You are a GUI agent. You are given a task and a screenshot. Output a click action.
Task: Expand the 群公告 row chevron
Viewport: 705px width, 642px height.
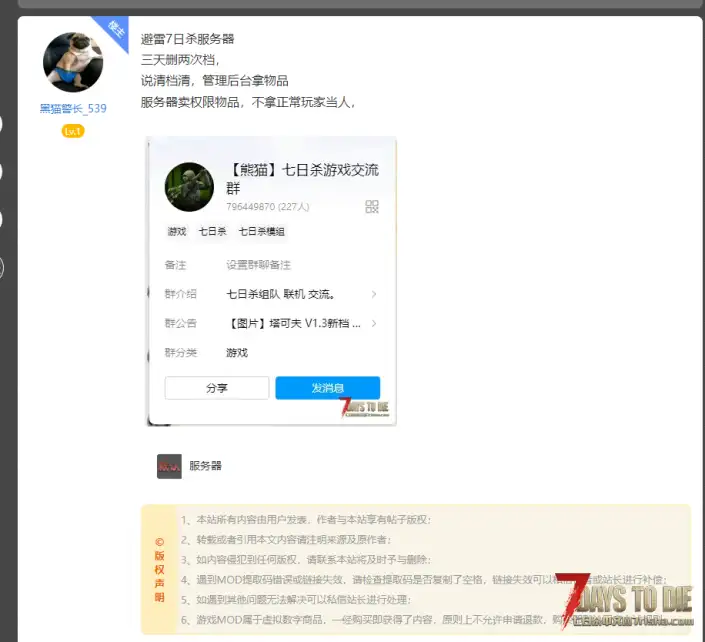click(x=374, y=324)
